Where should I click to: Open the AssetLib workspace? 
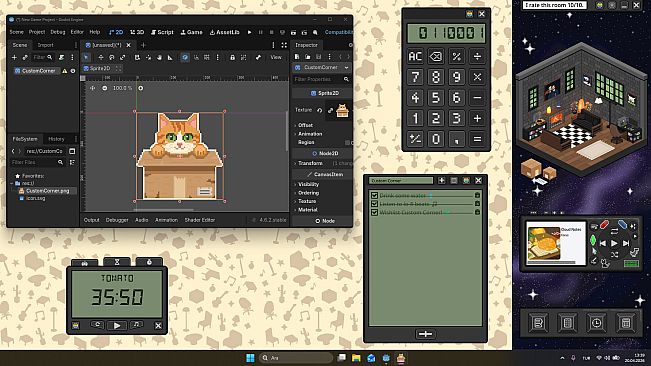(x=225, y=32)
